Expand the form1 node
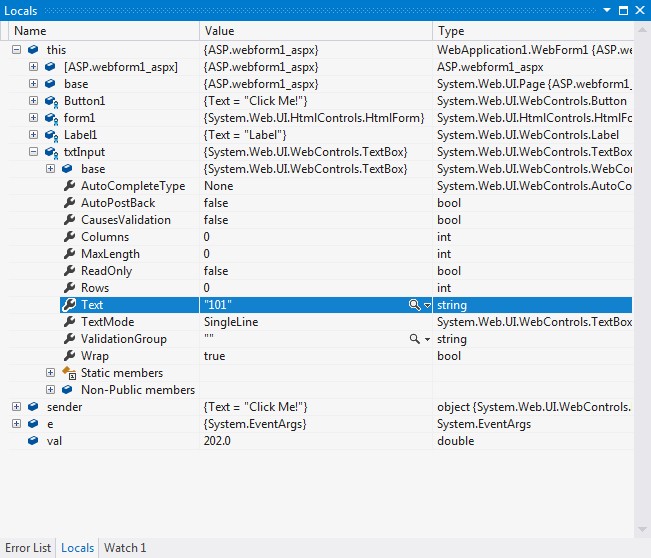Screen dimensions: 651x558 click(x=33, y=118)
